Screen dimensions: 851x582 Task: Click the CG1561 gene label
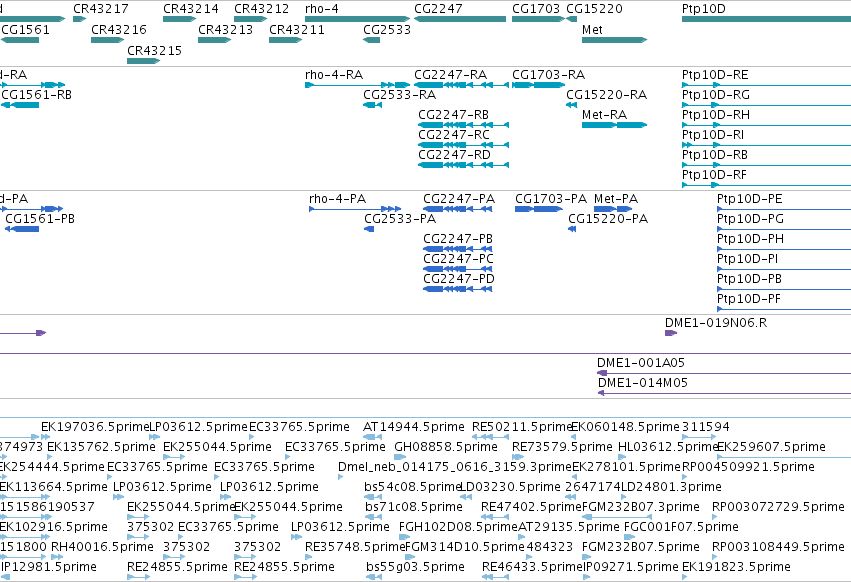click(x=26, y=29)
